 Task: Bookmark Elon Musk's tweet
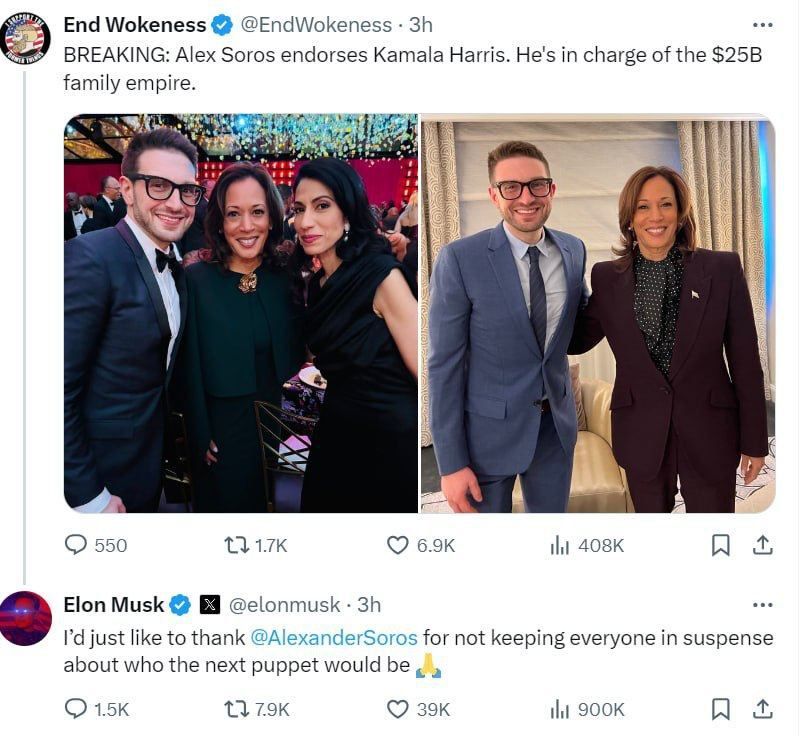(718, 710)
